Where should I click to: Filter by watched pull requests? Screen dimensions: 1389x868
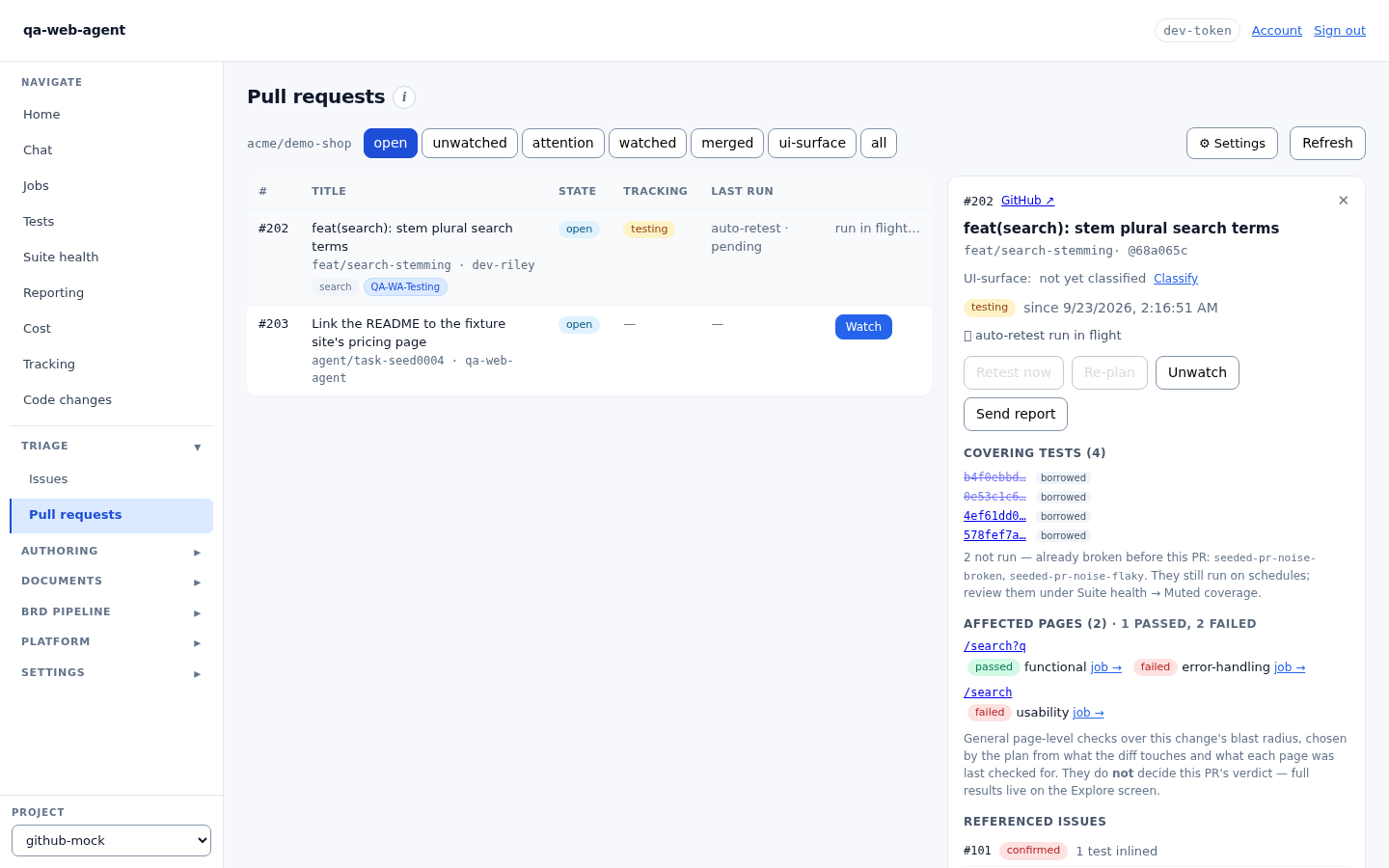[647, 143]
